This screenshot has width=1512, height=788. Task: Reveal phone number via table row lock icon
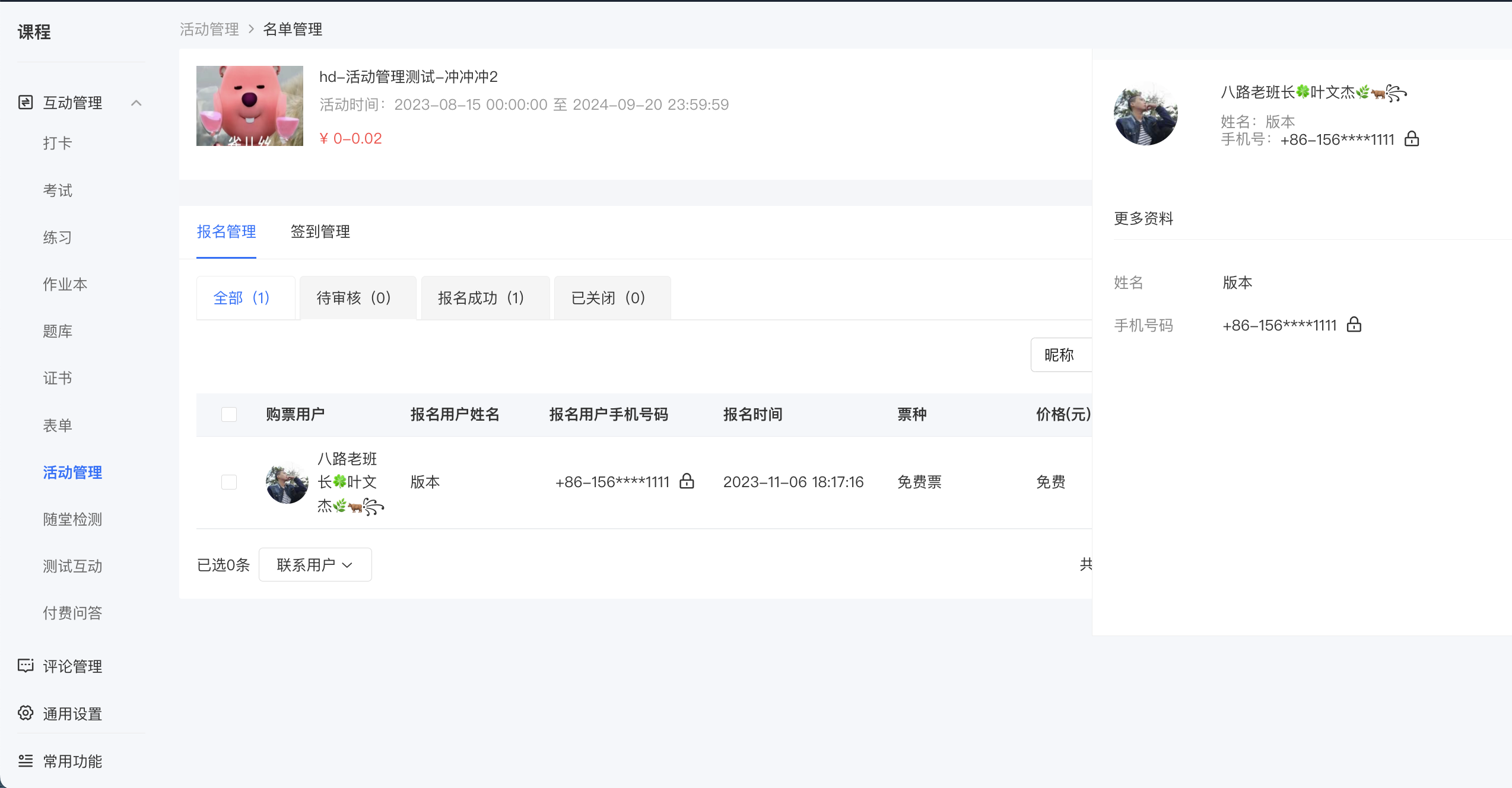(687, 481)
